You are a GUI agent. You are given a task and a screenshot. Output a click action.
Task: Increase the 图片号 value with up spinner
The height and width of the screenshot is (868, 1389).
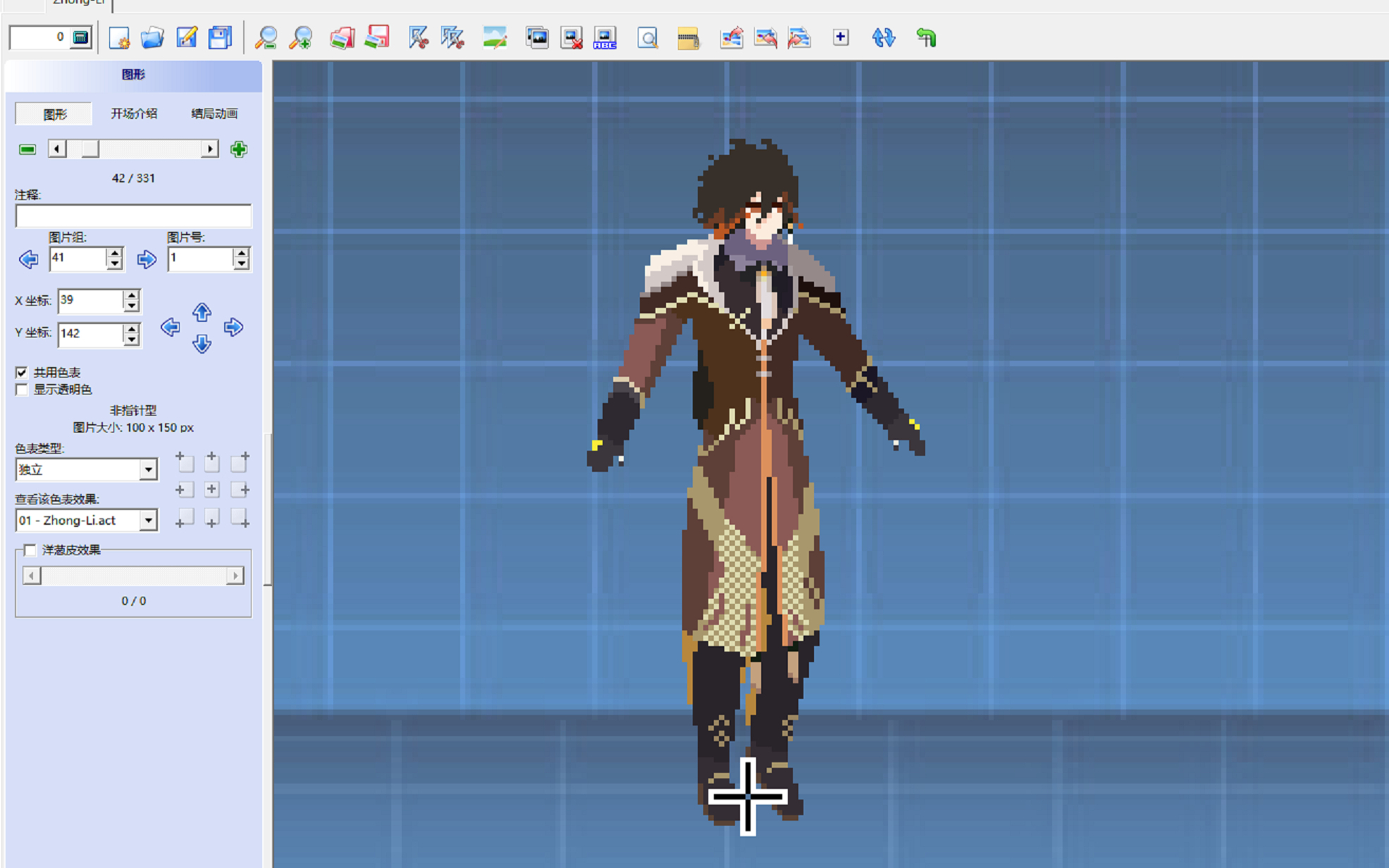(x=241, y=253)
